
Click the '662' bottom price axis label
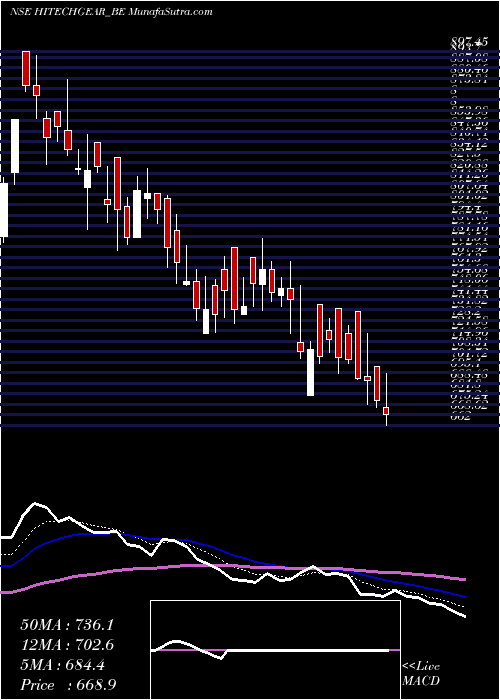[x=460, y=417]
